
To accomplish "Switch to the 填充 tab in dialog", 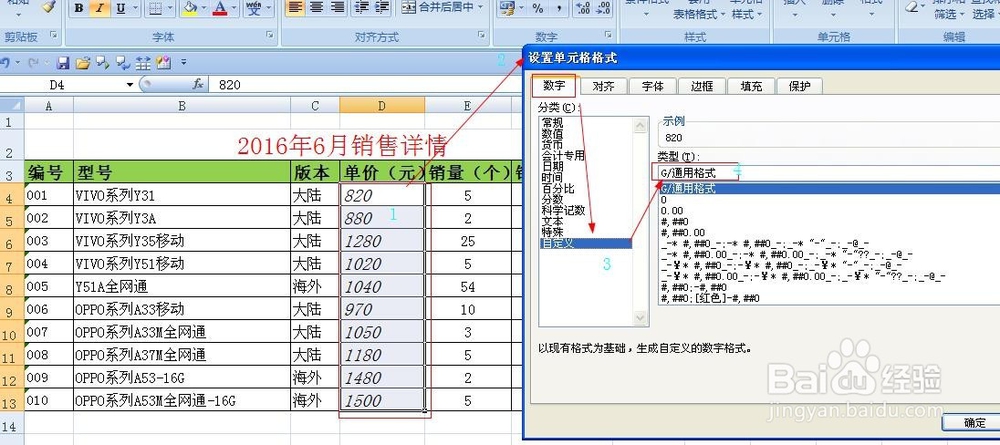I will [x=751, y=86].
